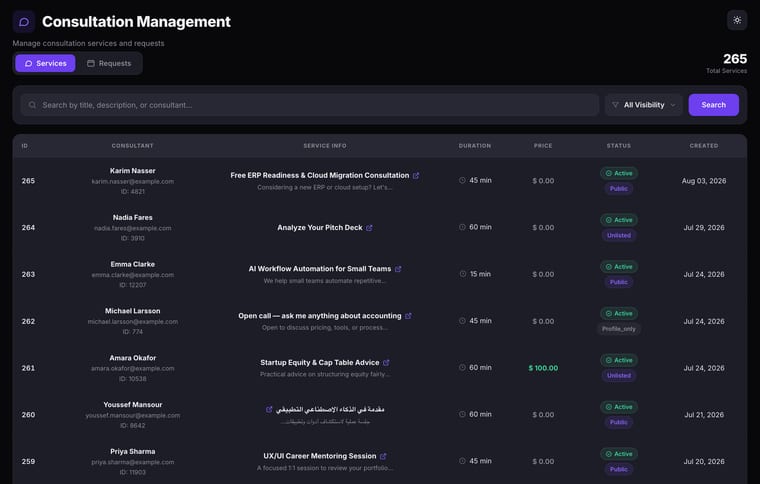Click clock icon in row 265 duration
The height and width of the screenshot is (484, 760).
[462, 180]
